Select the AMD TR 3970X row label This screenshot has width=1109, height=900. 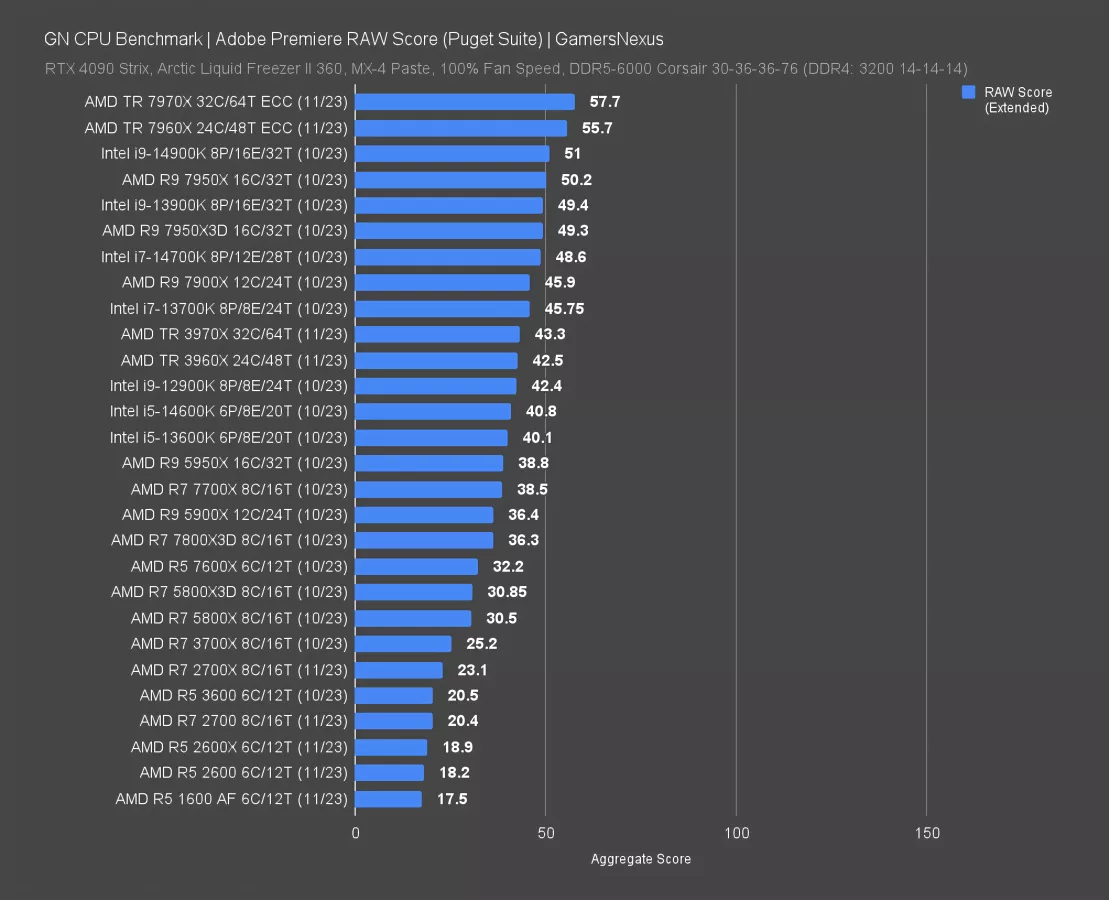(x=234, y=334)
